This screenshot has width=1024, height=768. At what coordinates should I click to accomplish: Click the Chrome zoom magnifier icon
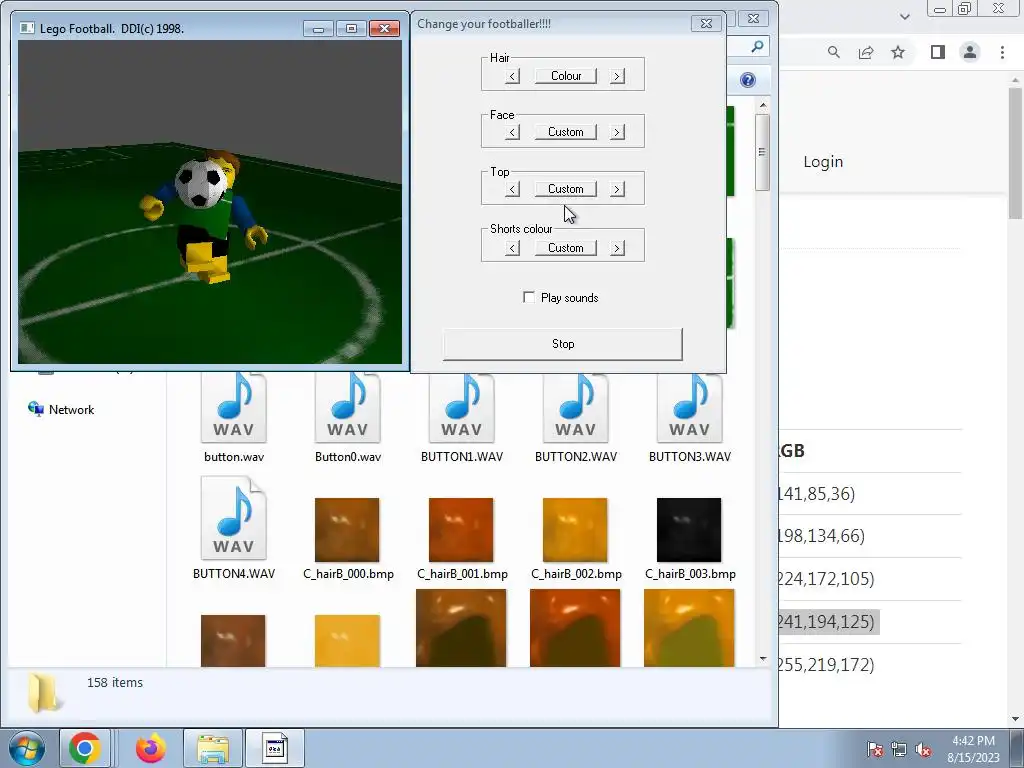pos(833,52)
